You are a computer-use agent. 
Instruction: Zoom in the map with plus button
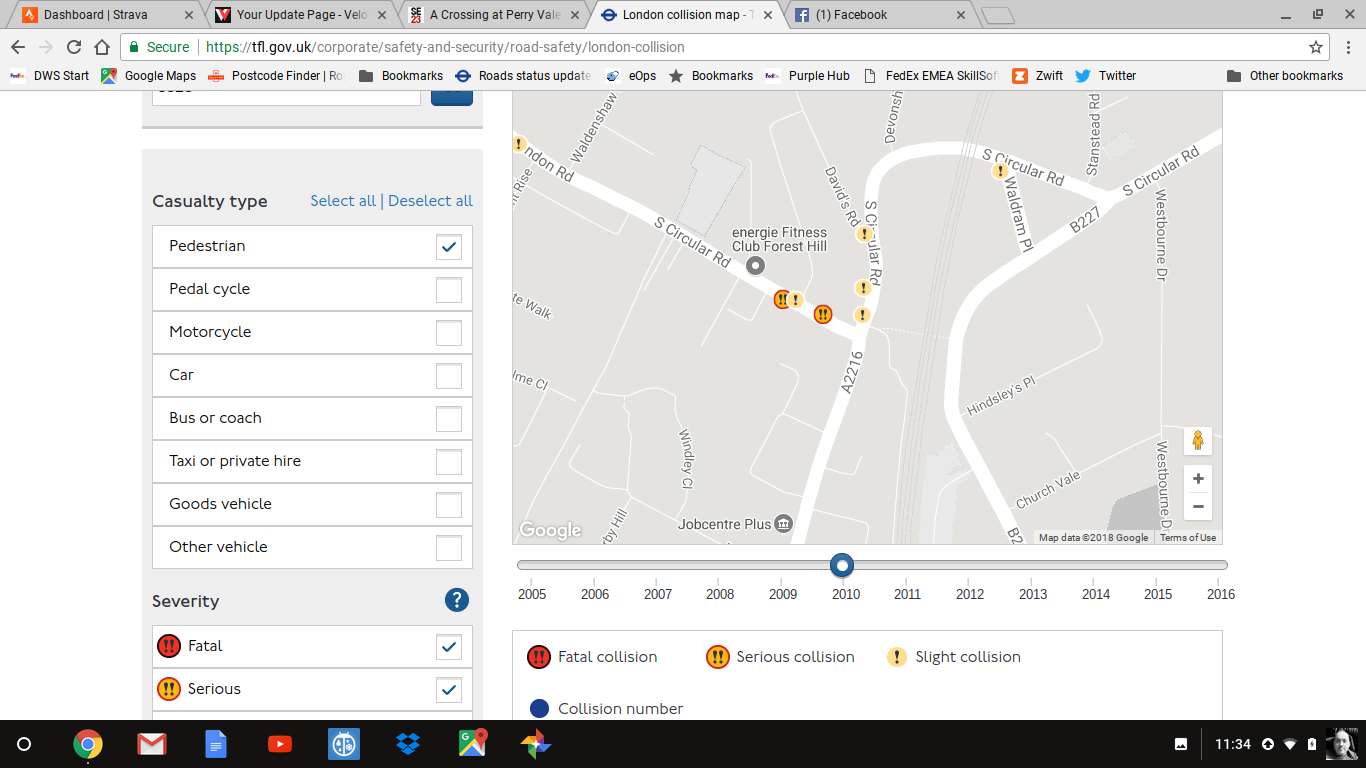coord(1197,479)
